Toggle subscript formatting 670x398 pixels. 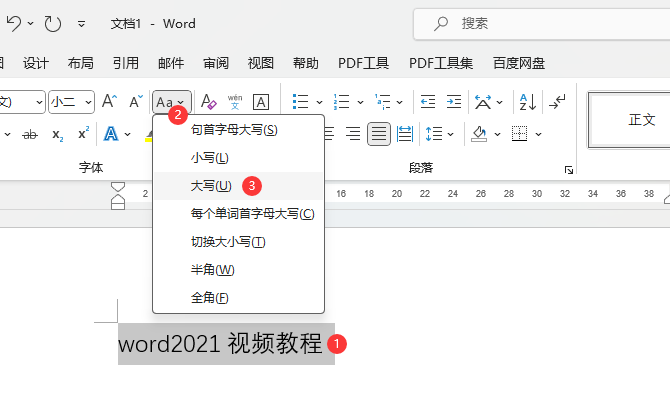pos(58,135)
